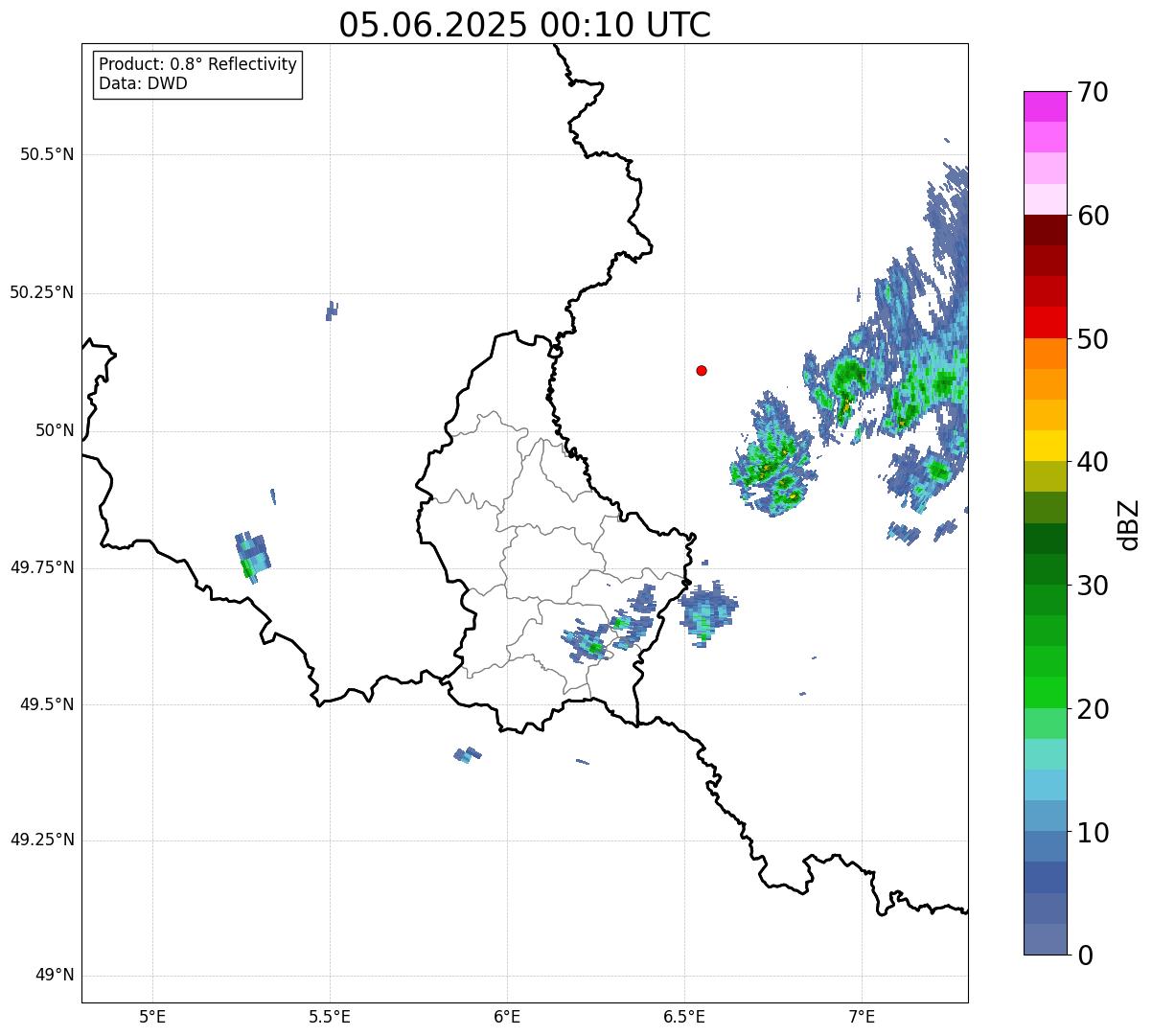This screenshot has height=1036, width=1152.
Task: Click the 5°E longitude label
Action: pos(152,1017)
